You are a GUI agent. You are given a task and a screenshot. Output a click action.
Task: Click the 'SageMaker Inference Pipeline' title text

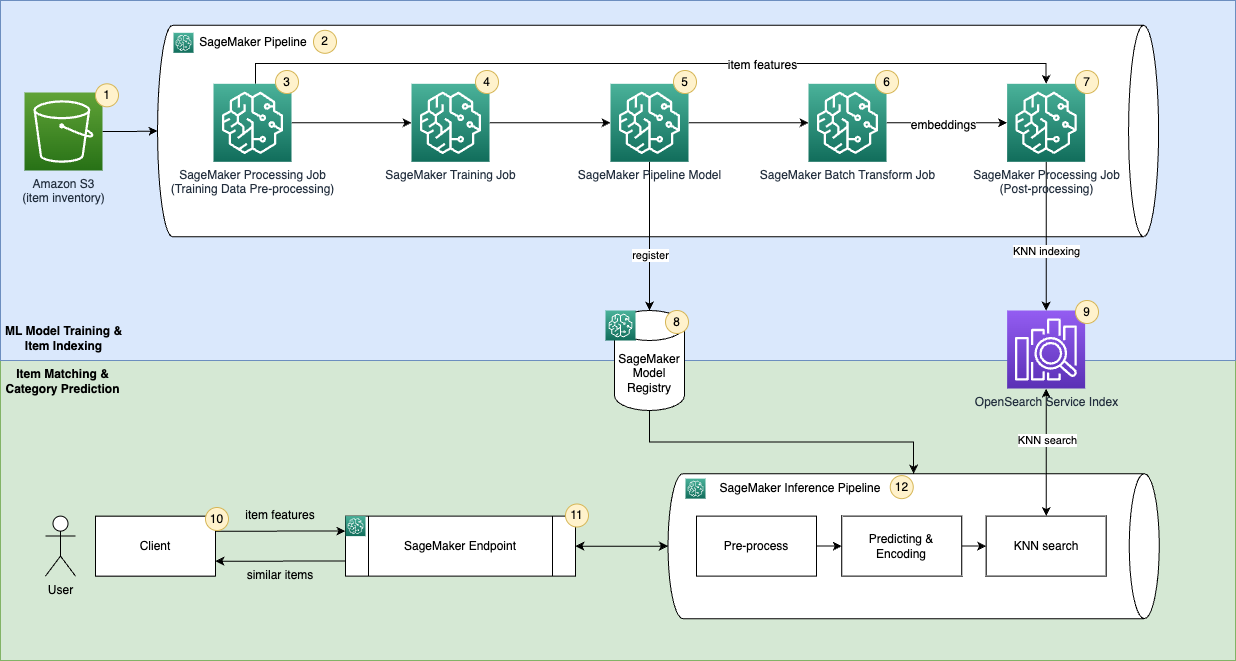click(x=799, y=488)
